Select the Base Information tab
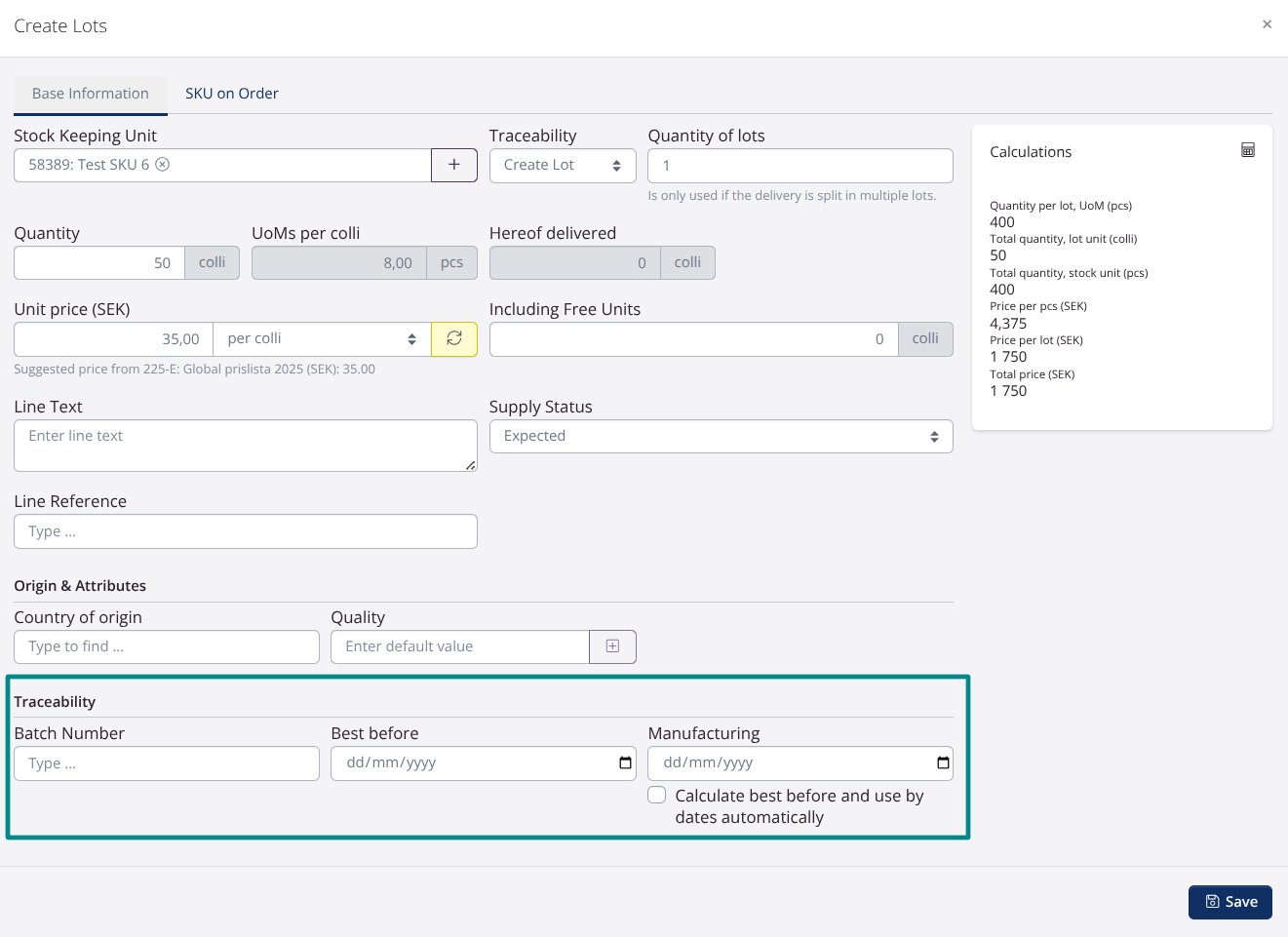This screenshot has height=937, width=1288. pos(90,95)
